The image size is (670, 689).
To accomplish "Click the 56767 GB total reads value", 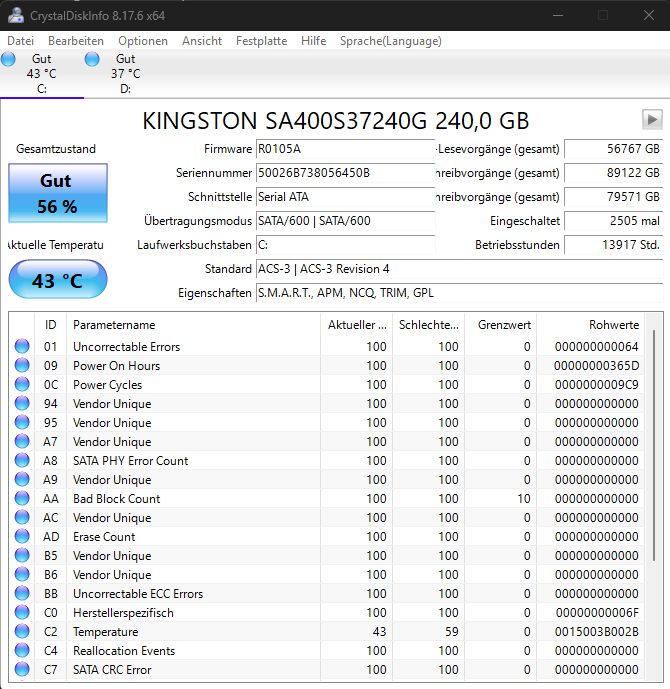I will coord(613,149).
